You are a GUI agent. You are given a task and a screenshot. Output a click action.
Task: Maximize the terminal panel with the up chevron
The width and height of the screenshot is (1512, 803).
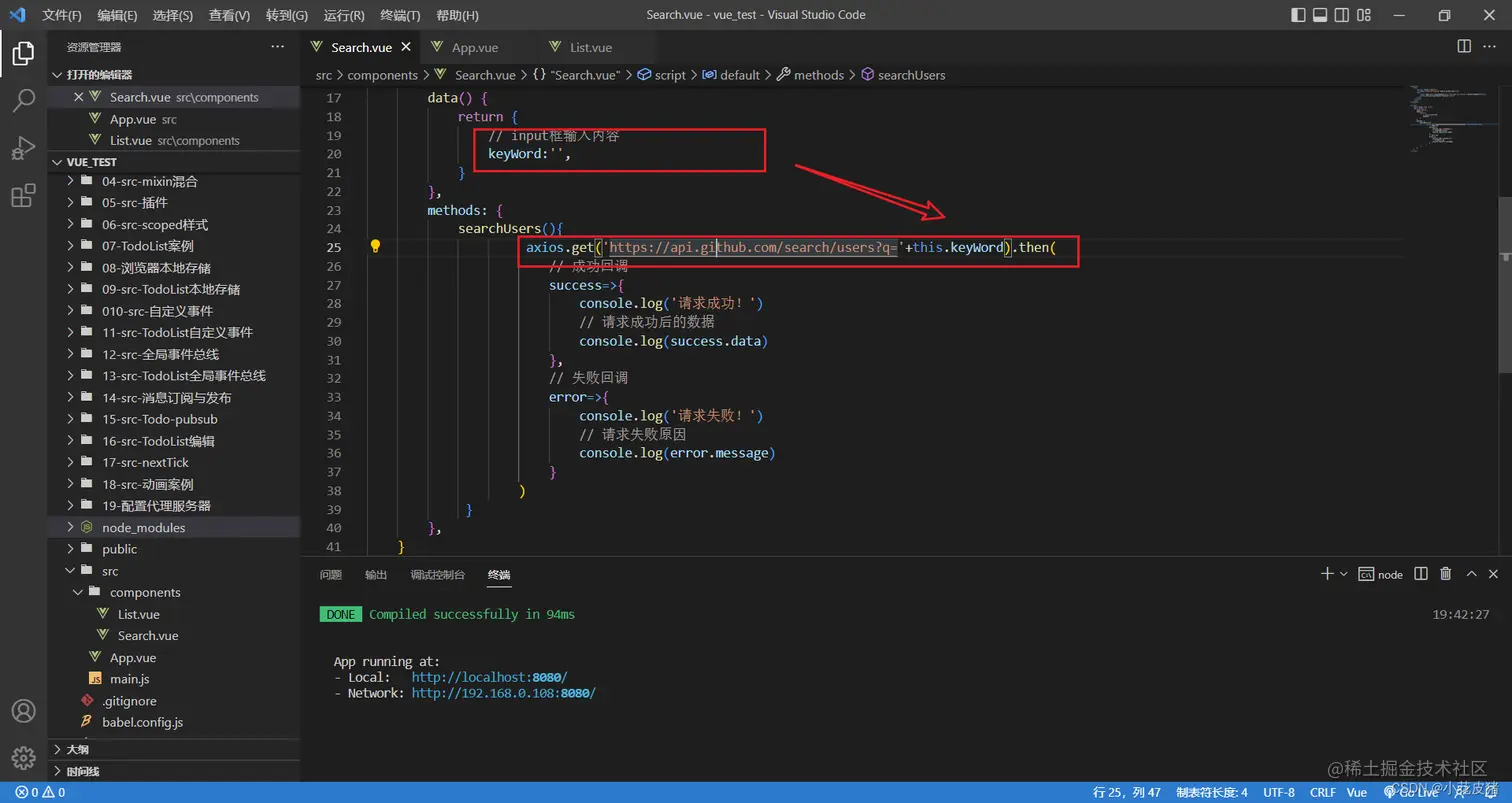click(1471, 574)
